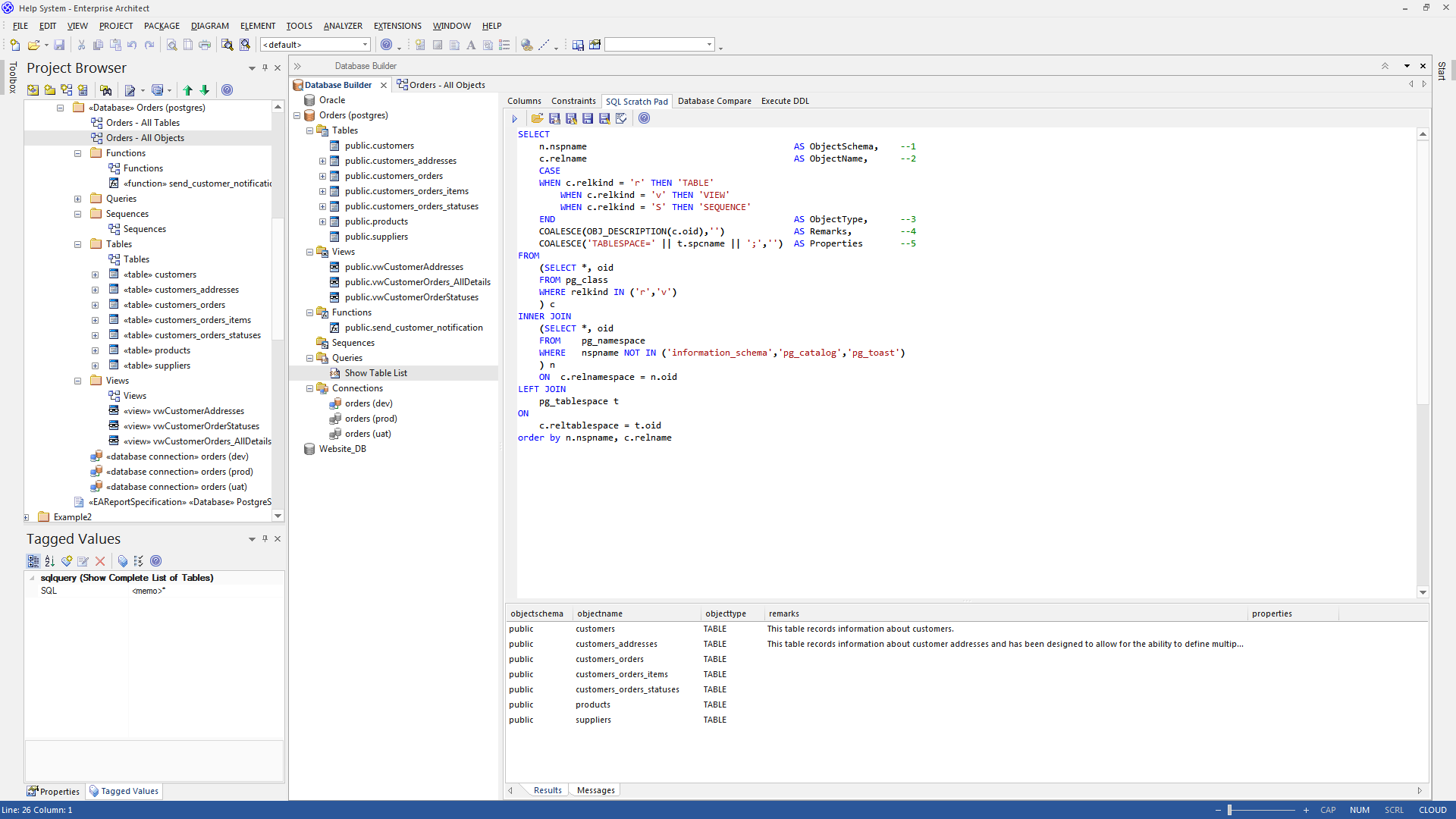Viewport: 1456px width, 819px height.
Task: Click the green move down arrow in Project Browser
Action: [205, 90]
